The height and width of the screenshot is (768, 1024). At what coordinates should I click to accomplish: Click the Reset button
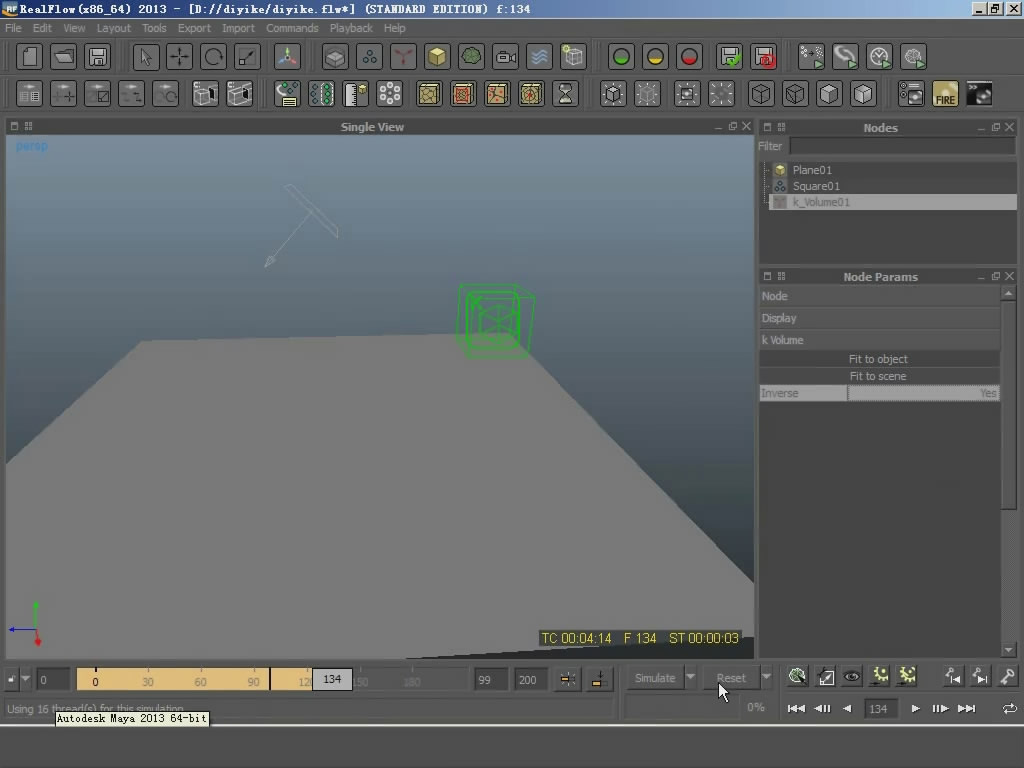[x=731, y=678]
